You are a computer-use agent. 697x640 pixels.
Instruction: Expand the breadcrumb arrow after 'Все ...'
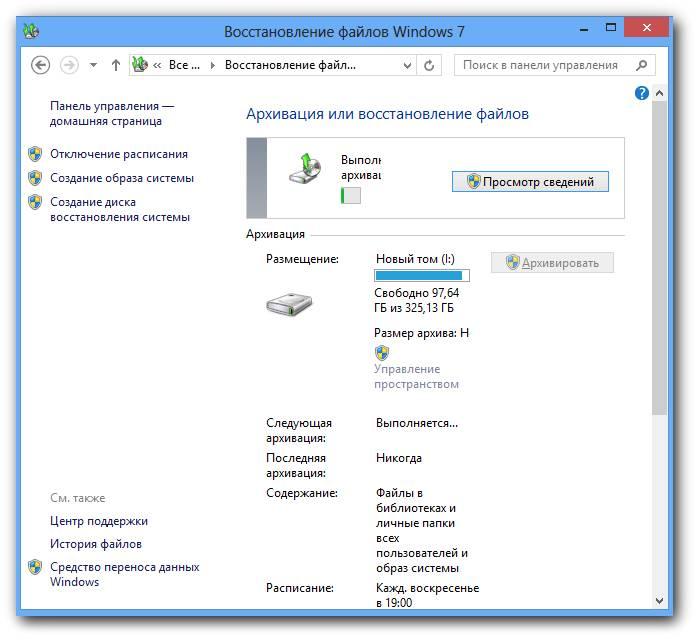[212, 65]
